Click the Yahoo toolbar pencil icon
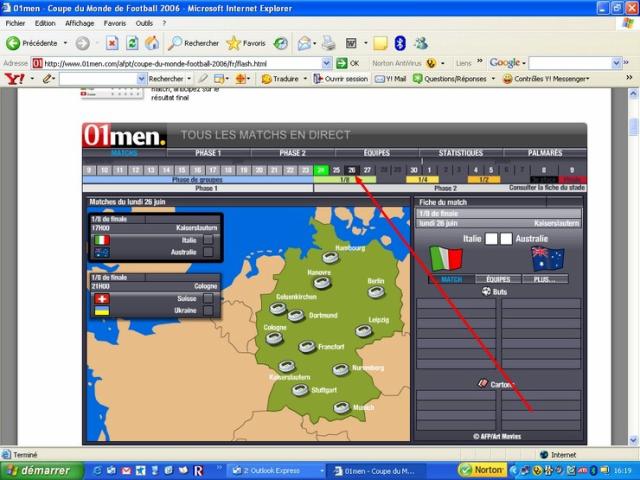640x480 pixels. (47, 78)
